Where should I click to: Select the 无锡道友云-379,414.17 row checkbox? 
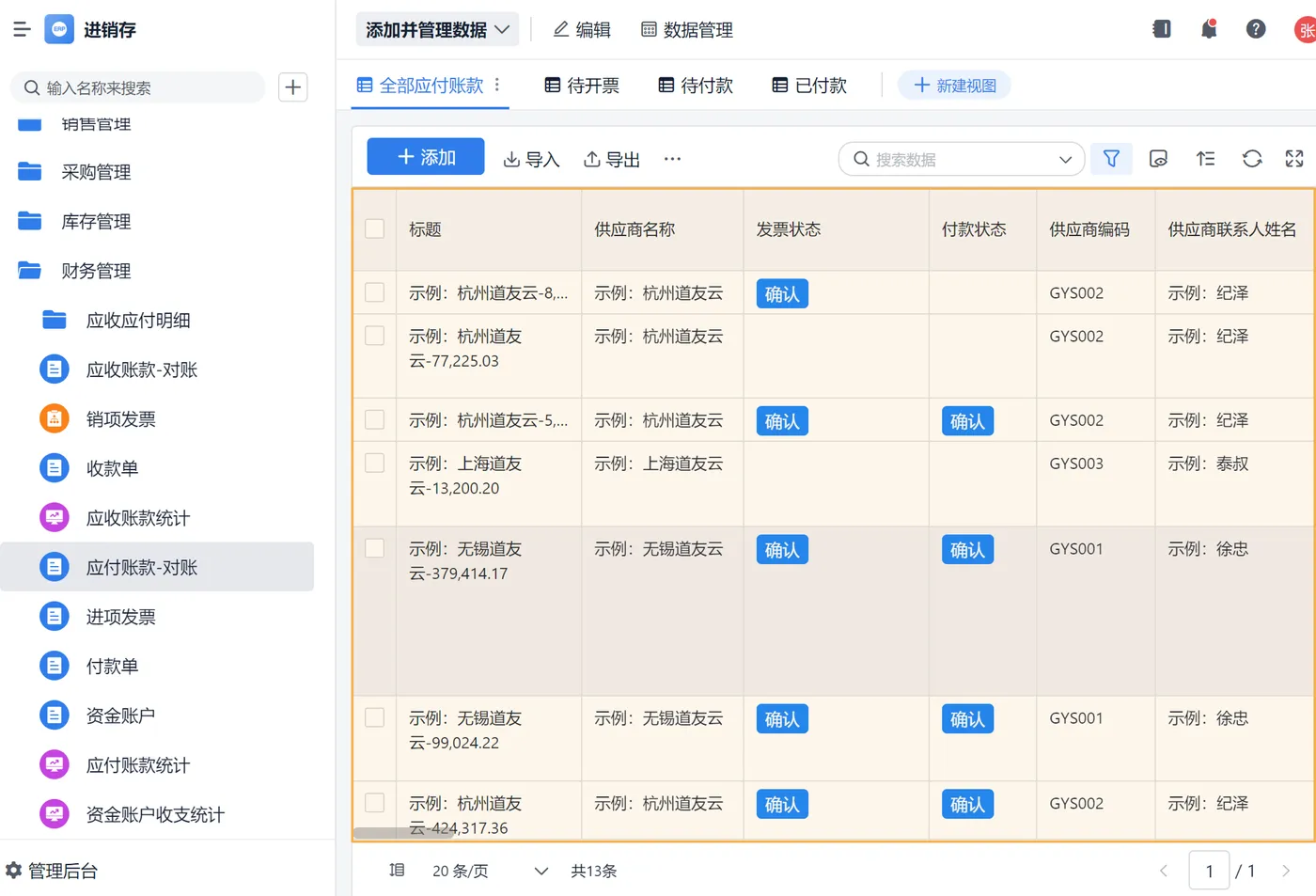pos(375,548)
